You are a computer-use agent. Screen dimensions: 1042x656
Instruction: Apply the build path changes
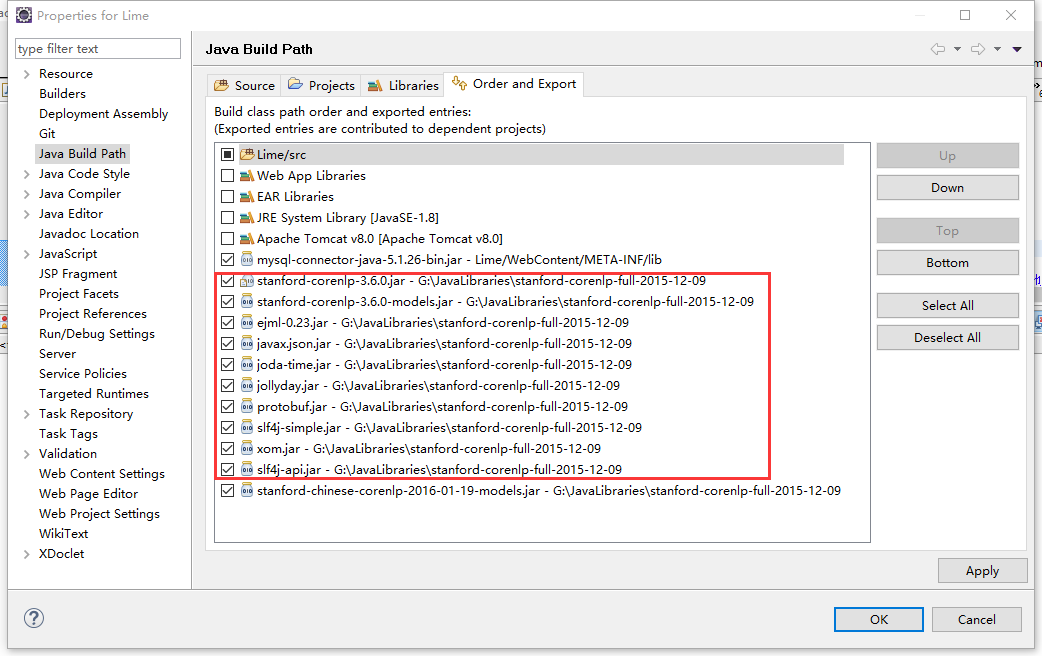pos(982,570)
